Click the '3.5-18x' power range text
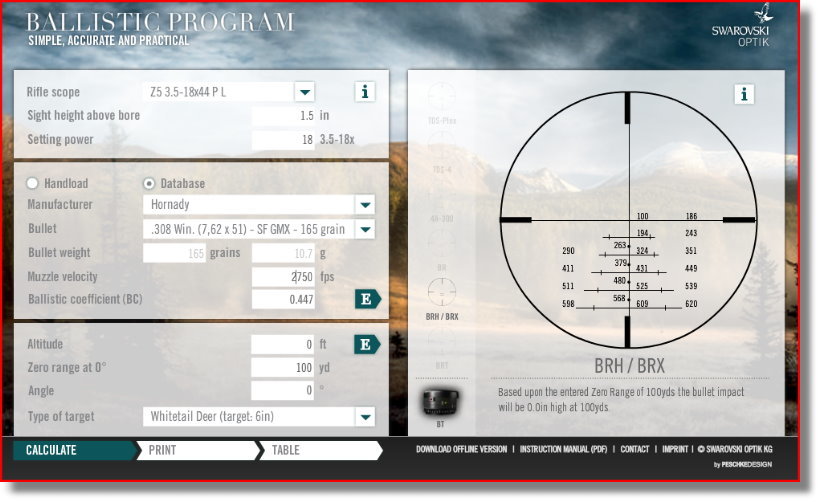The image size is (820, 502). 337,140
